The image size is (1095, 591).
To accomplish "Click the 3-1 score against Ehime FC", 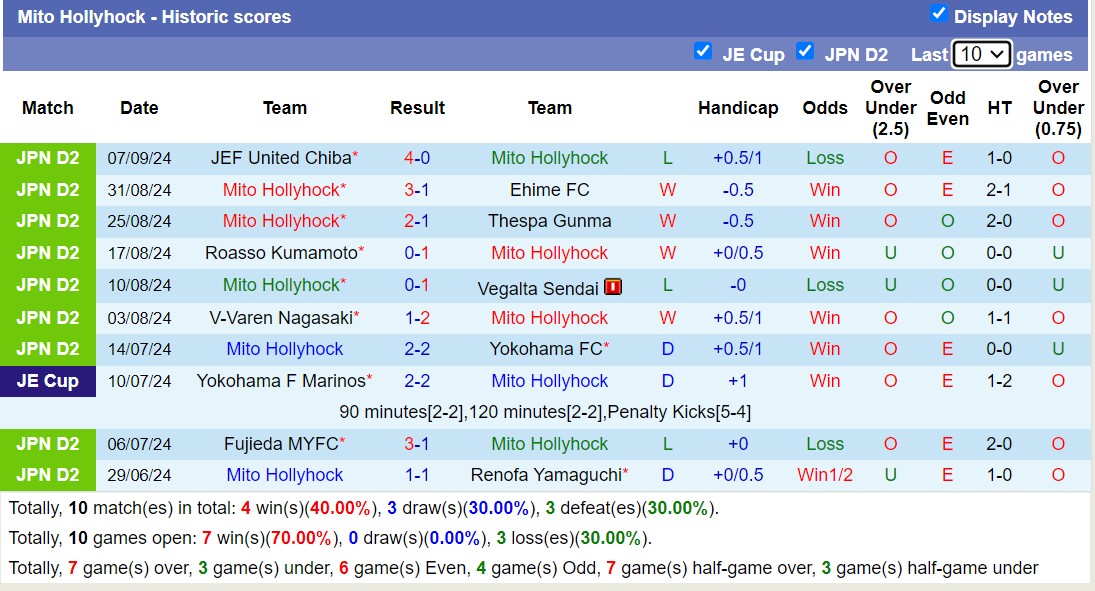I will 417,190.
